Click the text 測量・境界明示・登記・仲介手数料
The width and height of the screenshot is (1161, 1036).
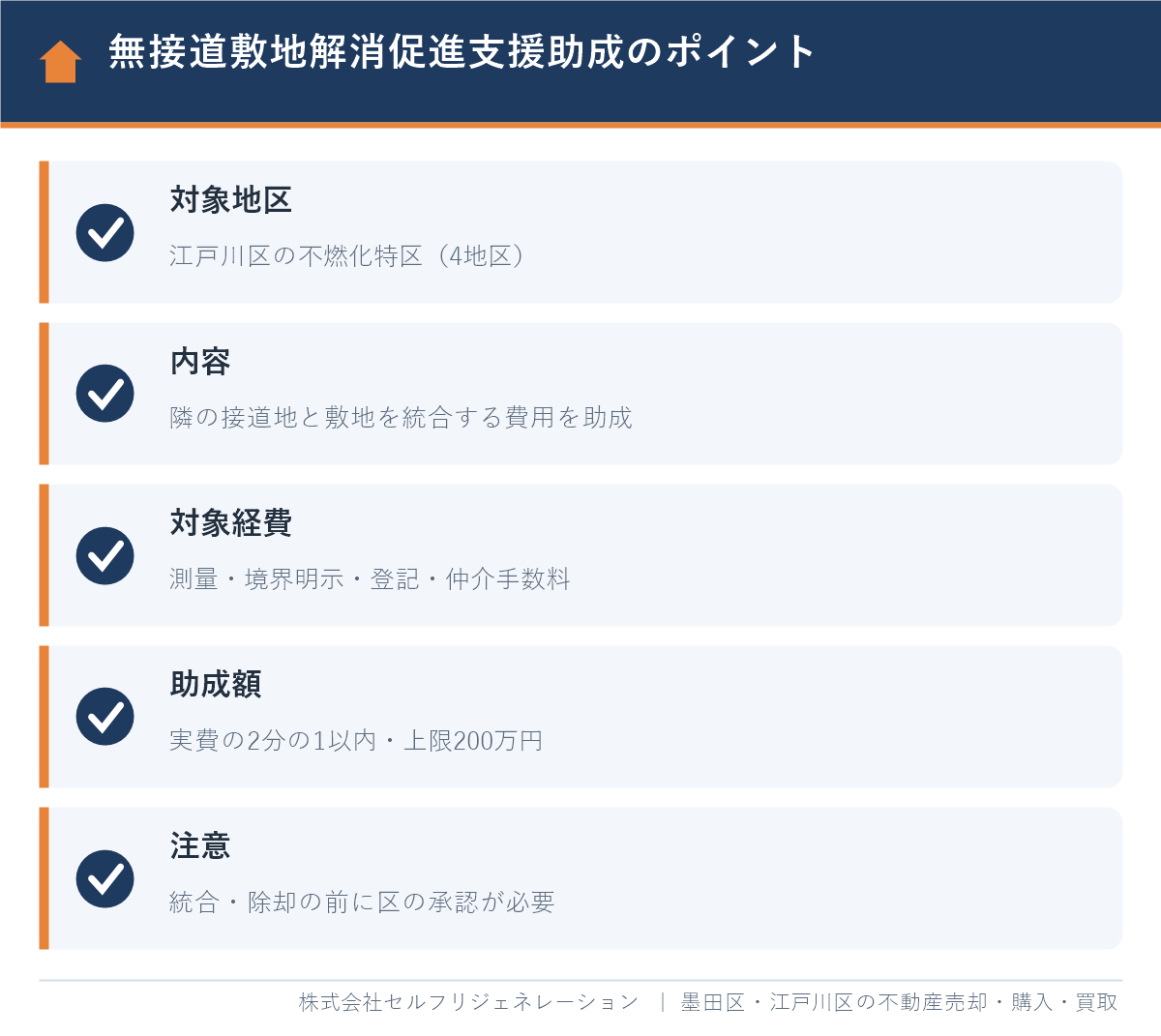pyautogui.click(x=370, y=579)
